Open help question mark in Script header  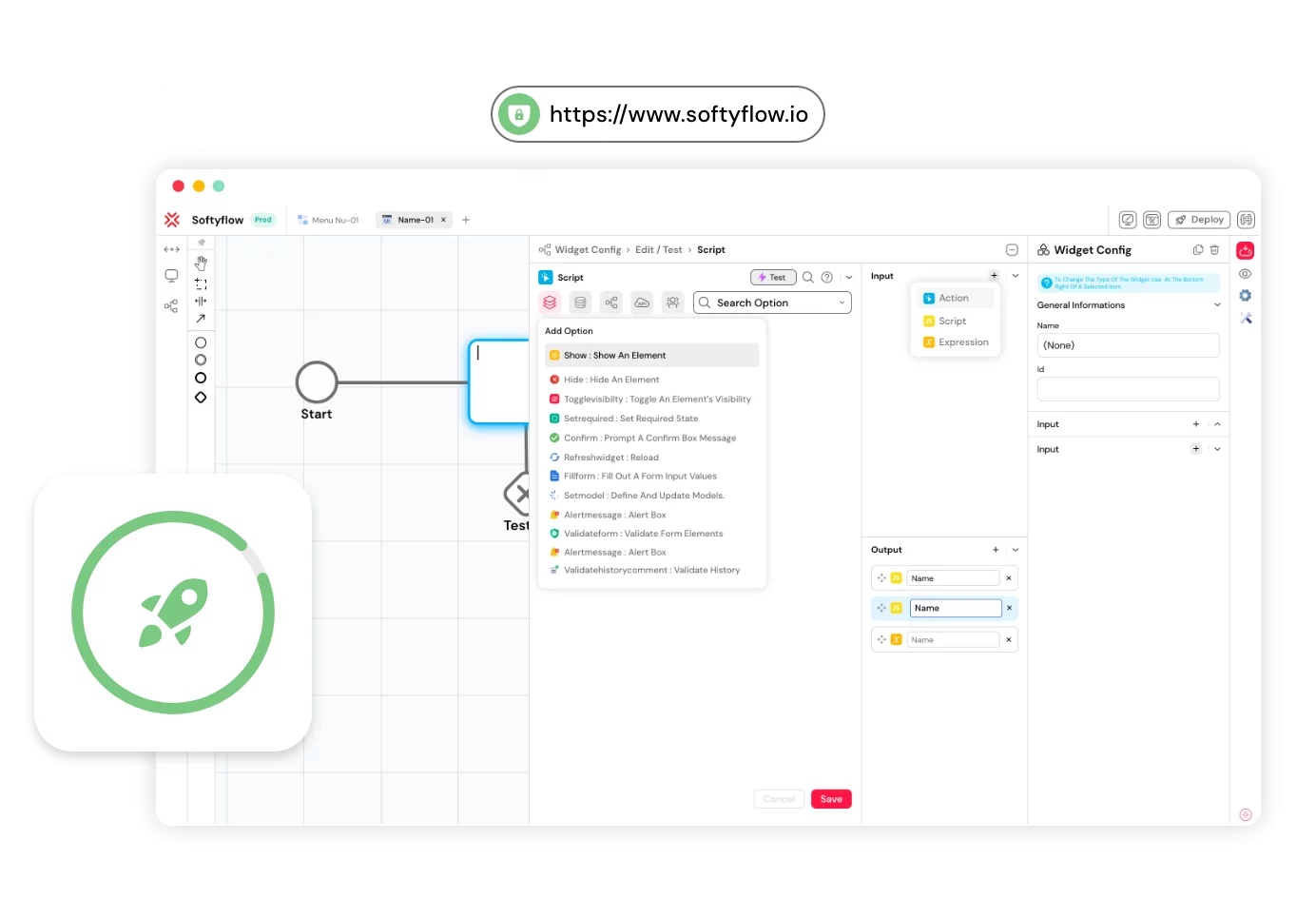(827, 278)
